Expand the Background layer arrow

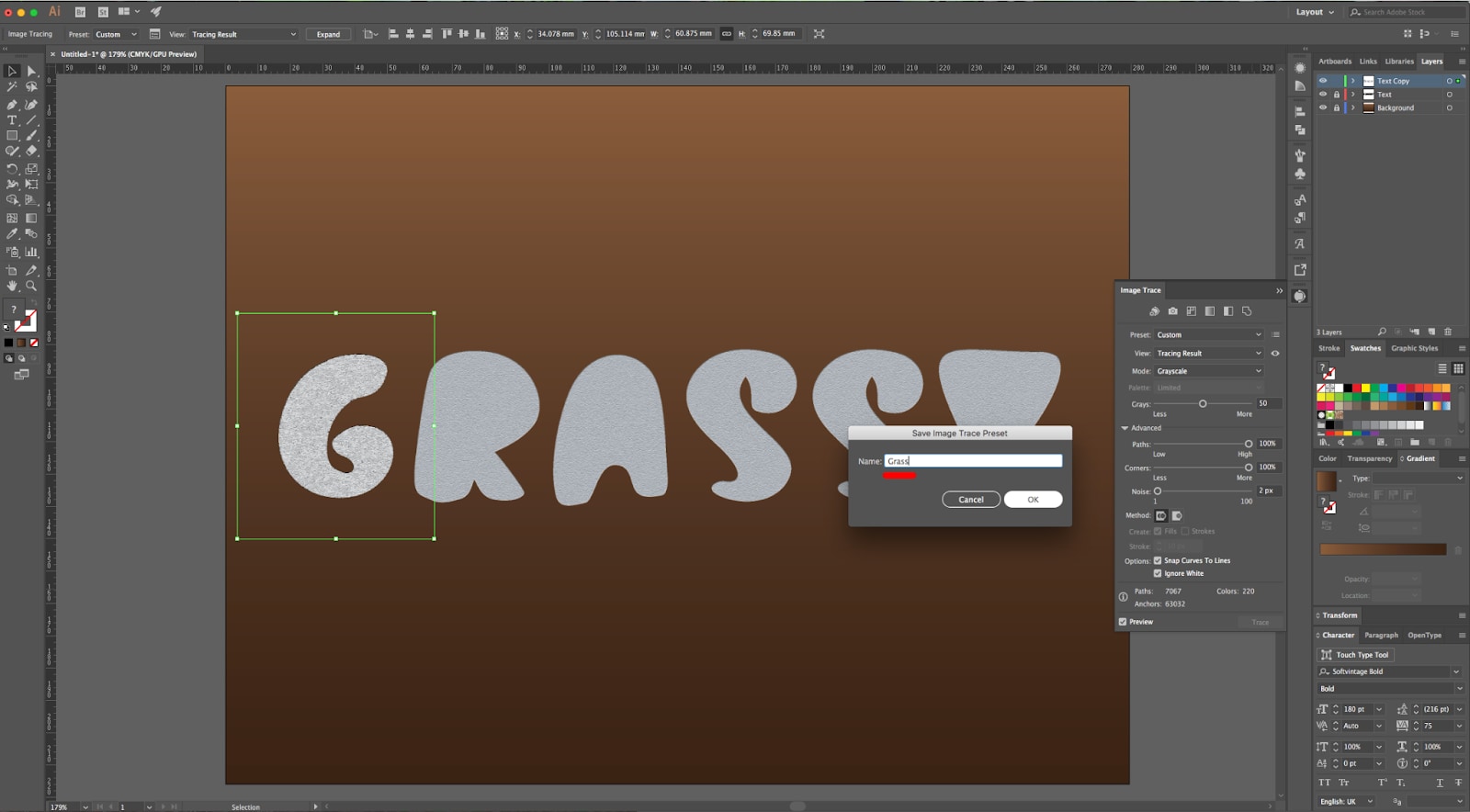(1352, 107)
